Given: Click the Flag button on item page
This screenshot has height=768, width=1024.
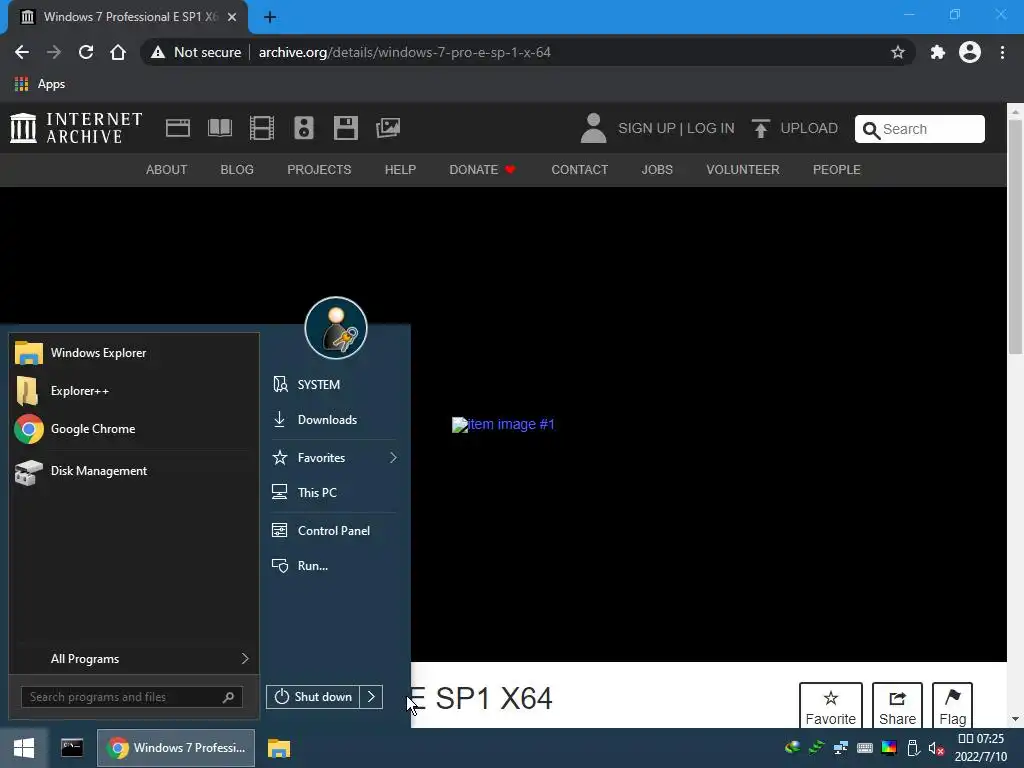Looking at the screenshot, I should tap(952, 706).
